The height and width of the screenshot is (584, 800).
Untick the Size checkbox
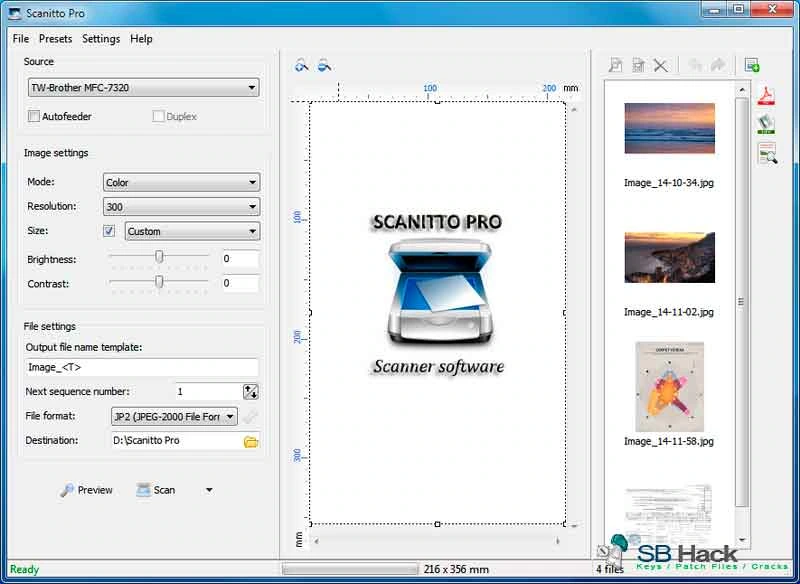[109, 231]
